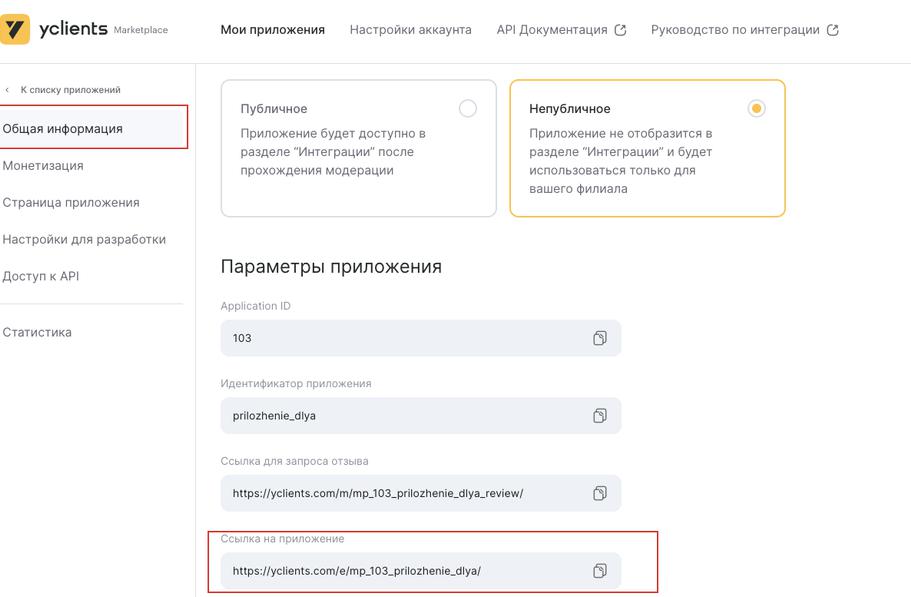
Task: Click the yclients logo icon
Action: [x=15, y=29]
